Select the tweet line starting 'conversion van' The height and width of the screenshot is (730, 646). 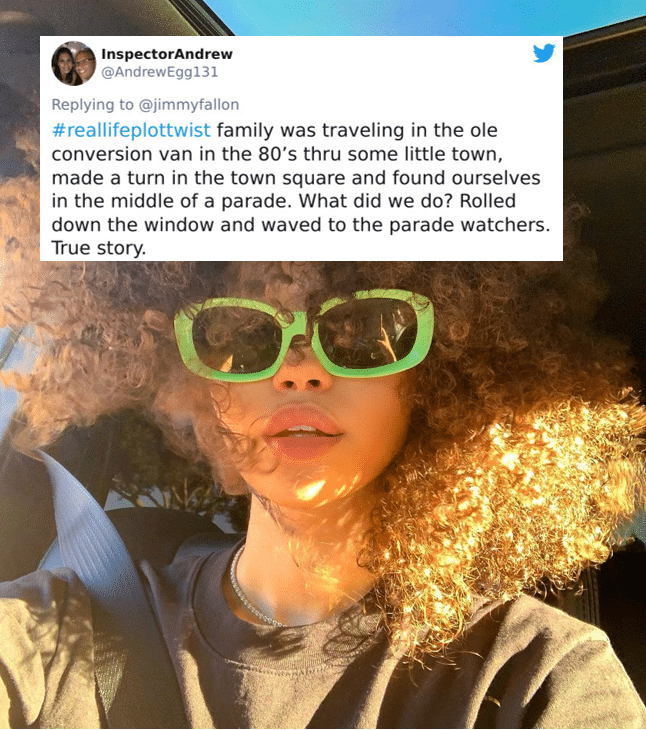pyautogui.click(x=277, y=154)
